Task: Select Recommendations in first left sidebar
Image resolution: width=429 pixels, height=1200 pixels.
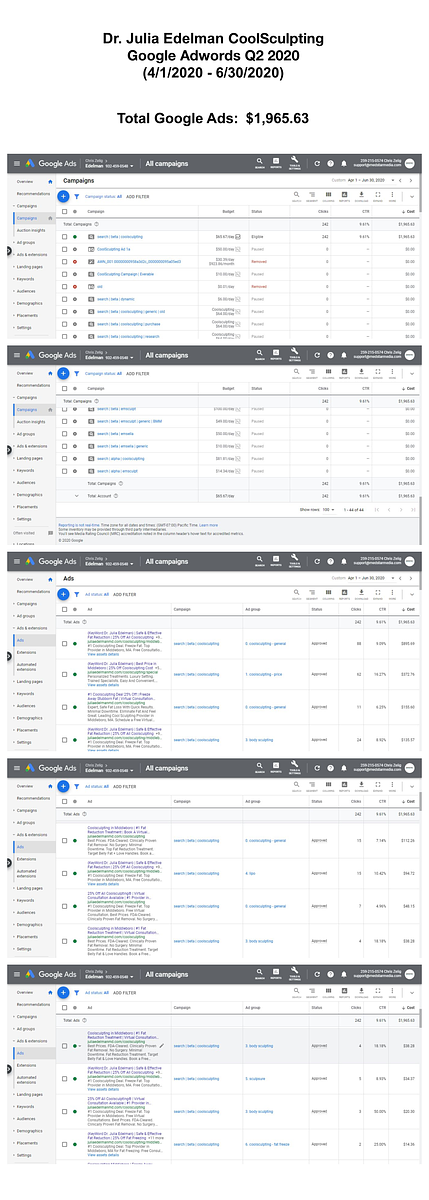Action: coord(33,193)
